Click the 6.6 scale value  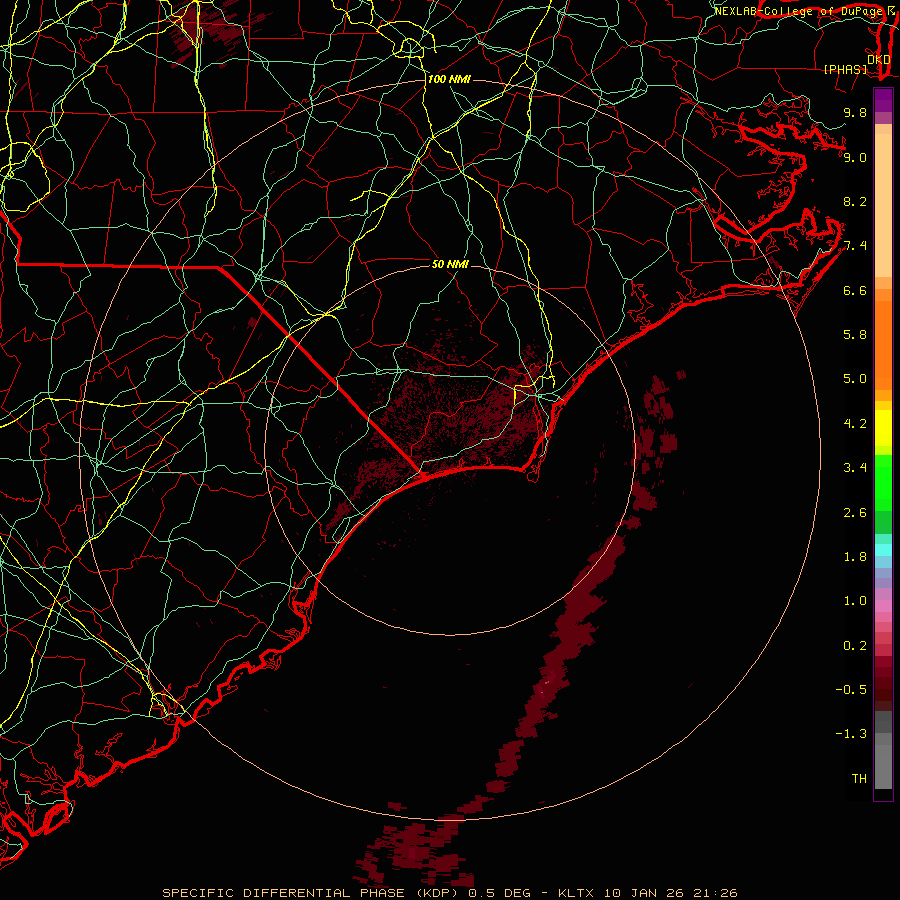tap(855, 290)
